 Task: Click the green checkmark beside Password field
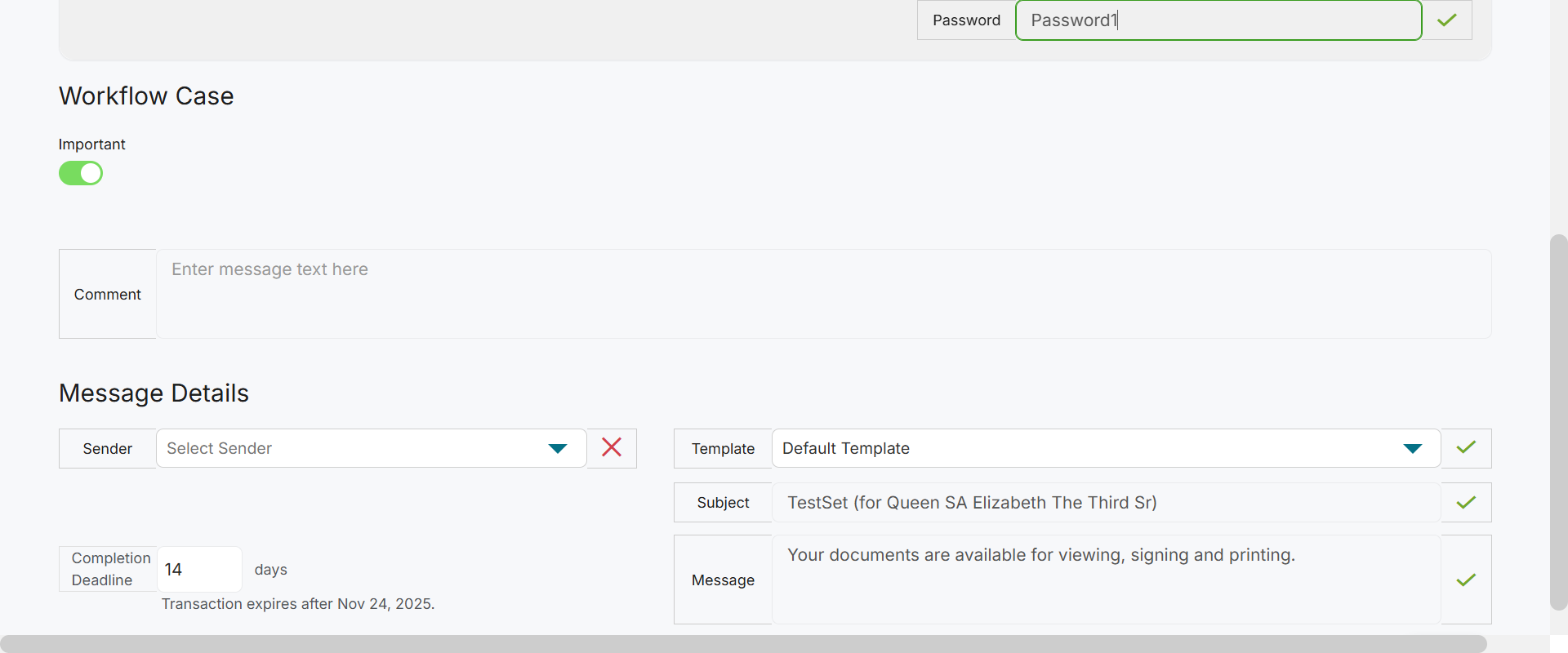point(1447,20)
